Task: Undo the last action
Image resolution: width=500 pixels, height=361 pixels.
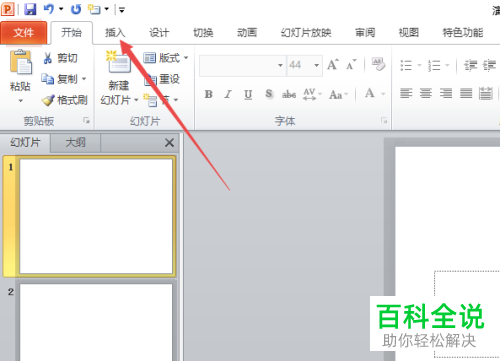Action: point(49,9)
